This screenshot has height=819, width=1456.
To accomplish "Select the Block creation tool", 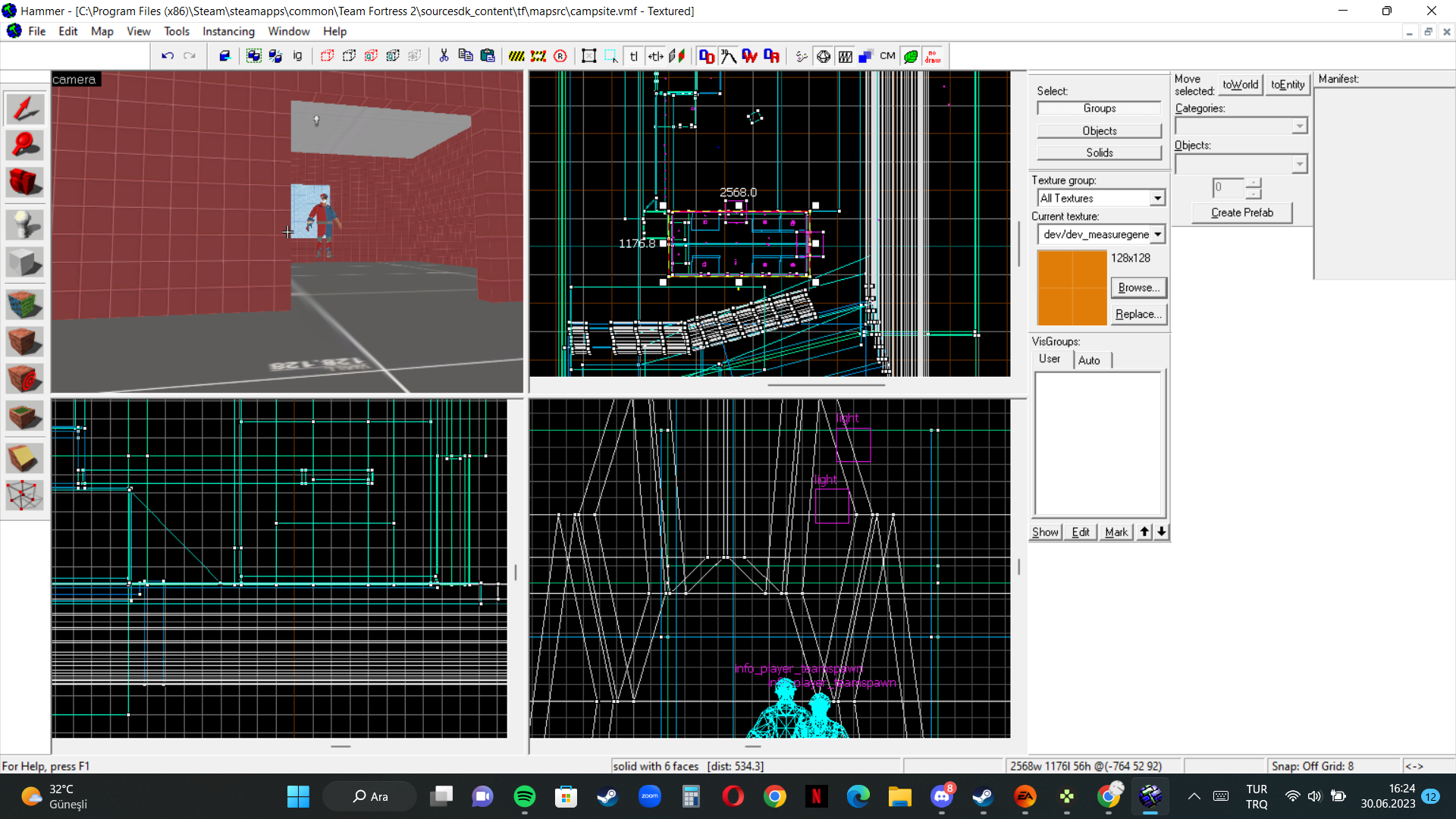I will pyautogui.click(x=25, y=262).
